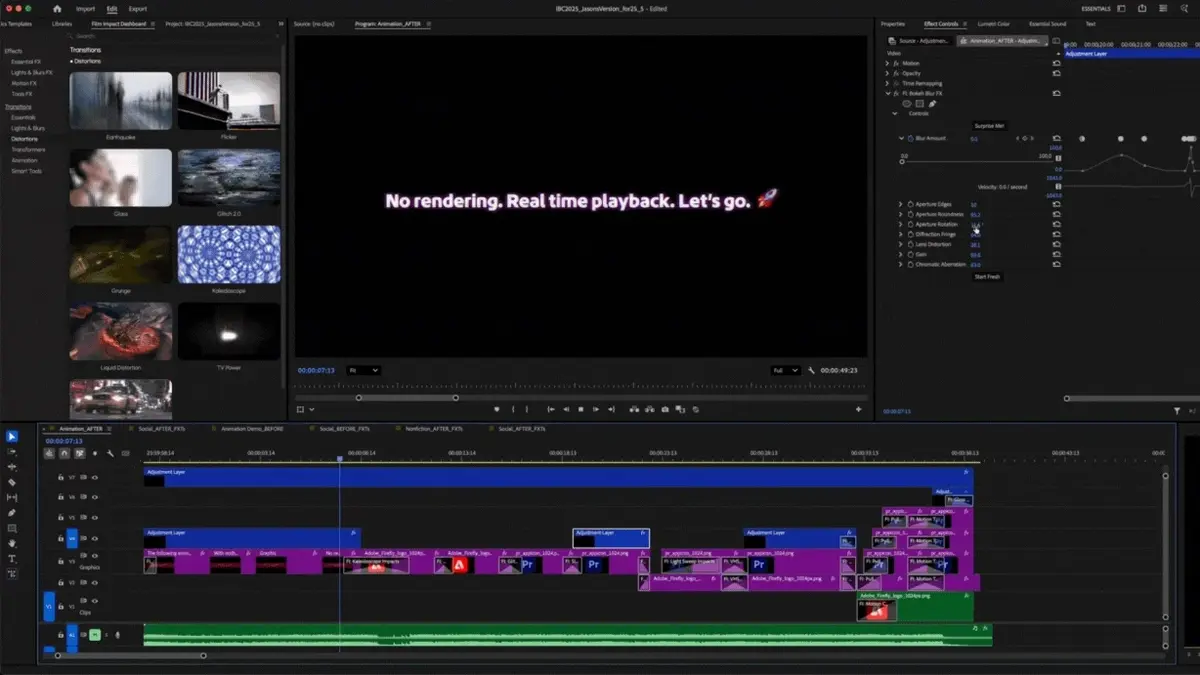Click the Start Fresh button
The image size is (1200, 675).
click(x=987, y=277)
